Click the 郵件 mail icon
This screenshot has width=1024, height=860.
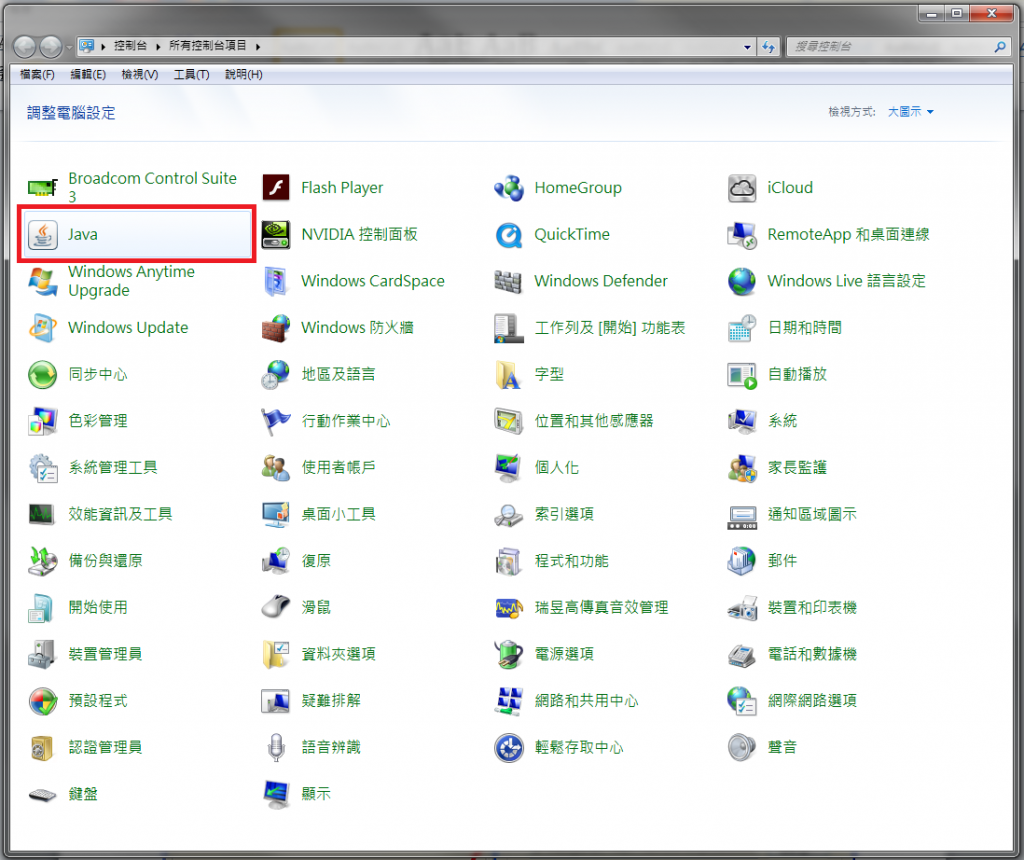tap(742, 561)
